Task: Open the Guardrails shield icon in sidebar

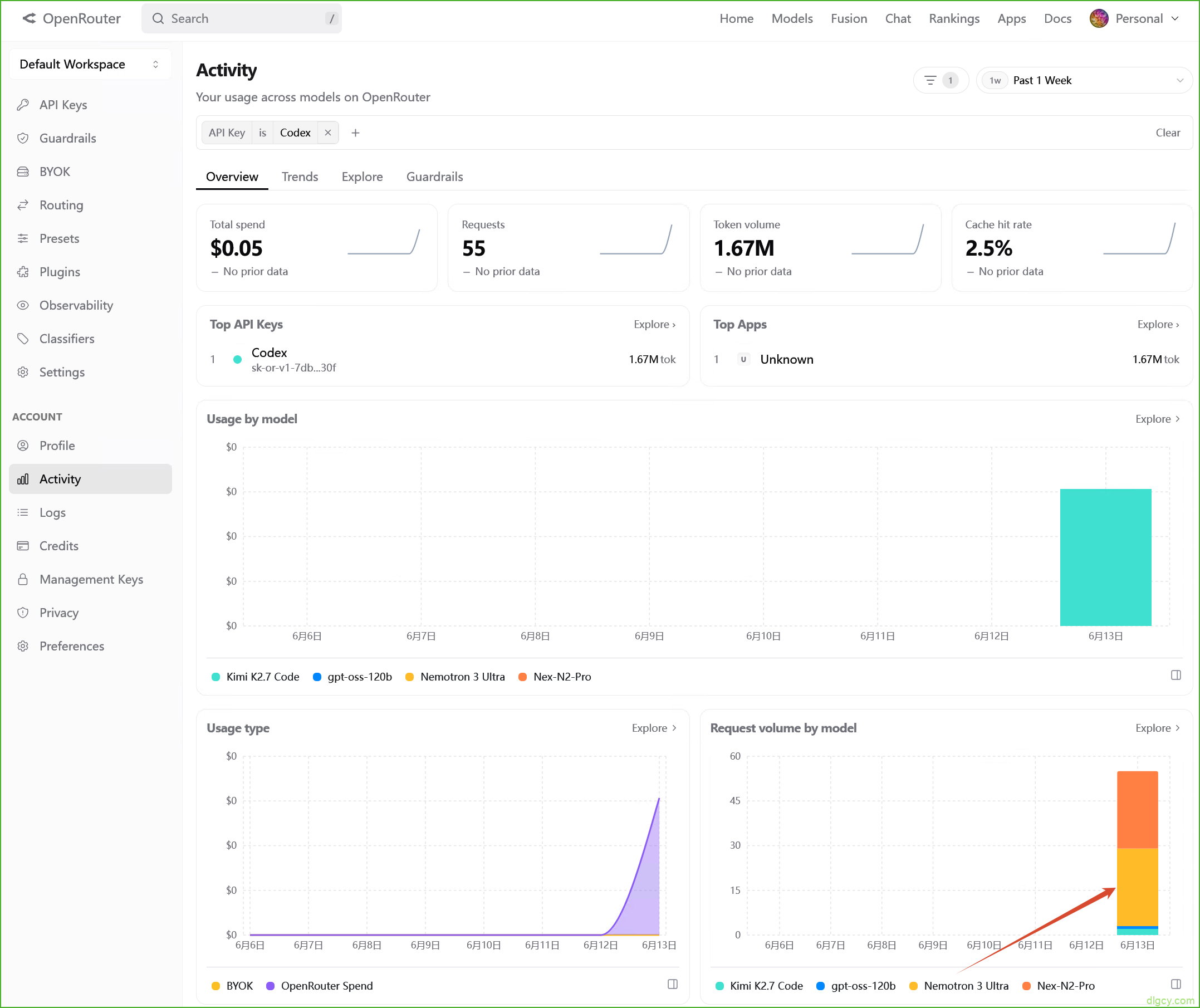Action: pyautogui.click(x=23, y=138)
